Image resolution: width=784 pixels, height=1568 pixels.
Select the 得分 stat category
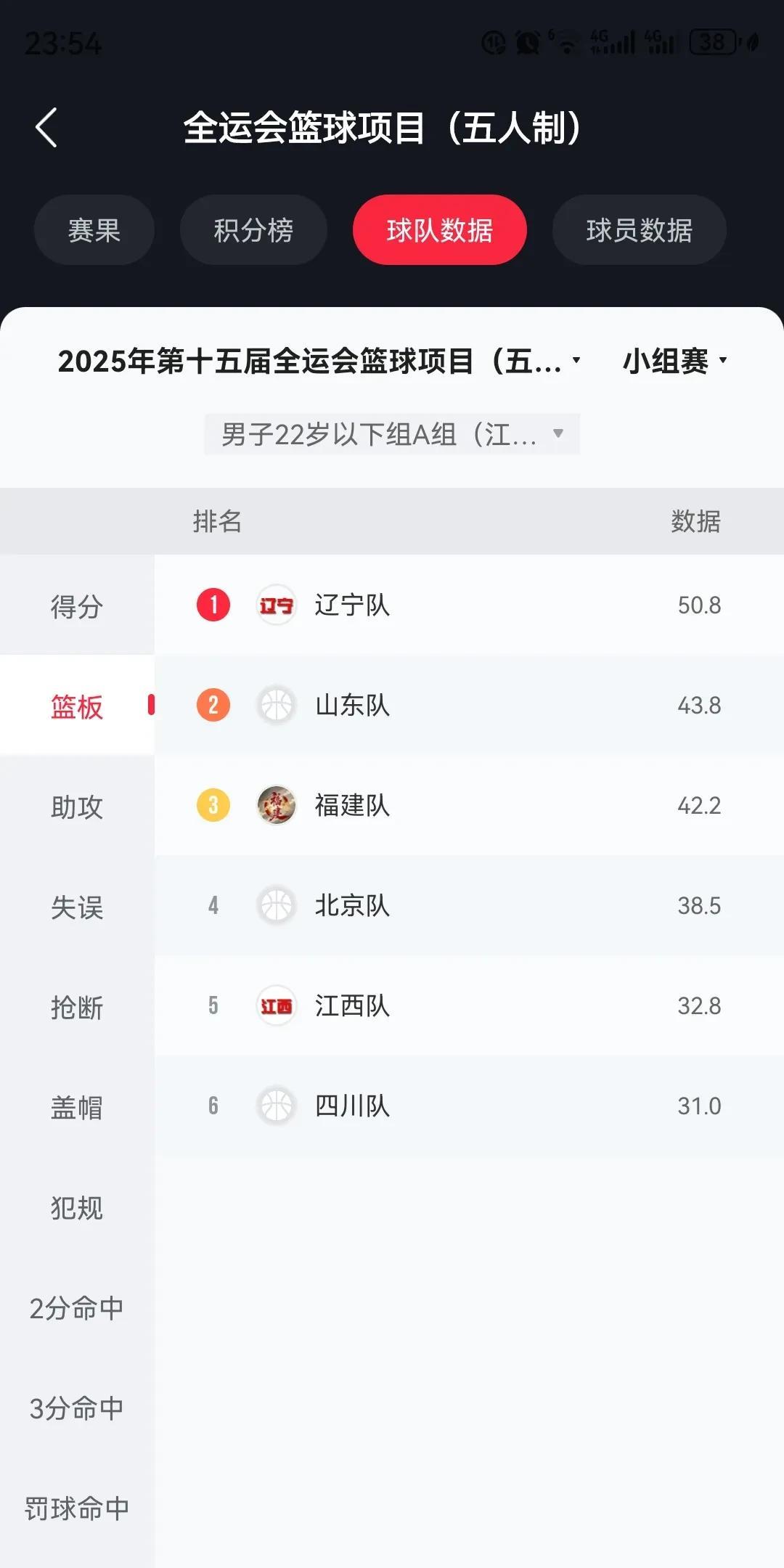77,606
